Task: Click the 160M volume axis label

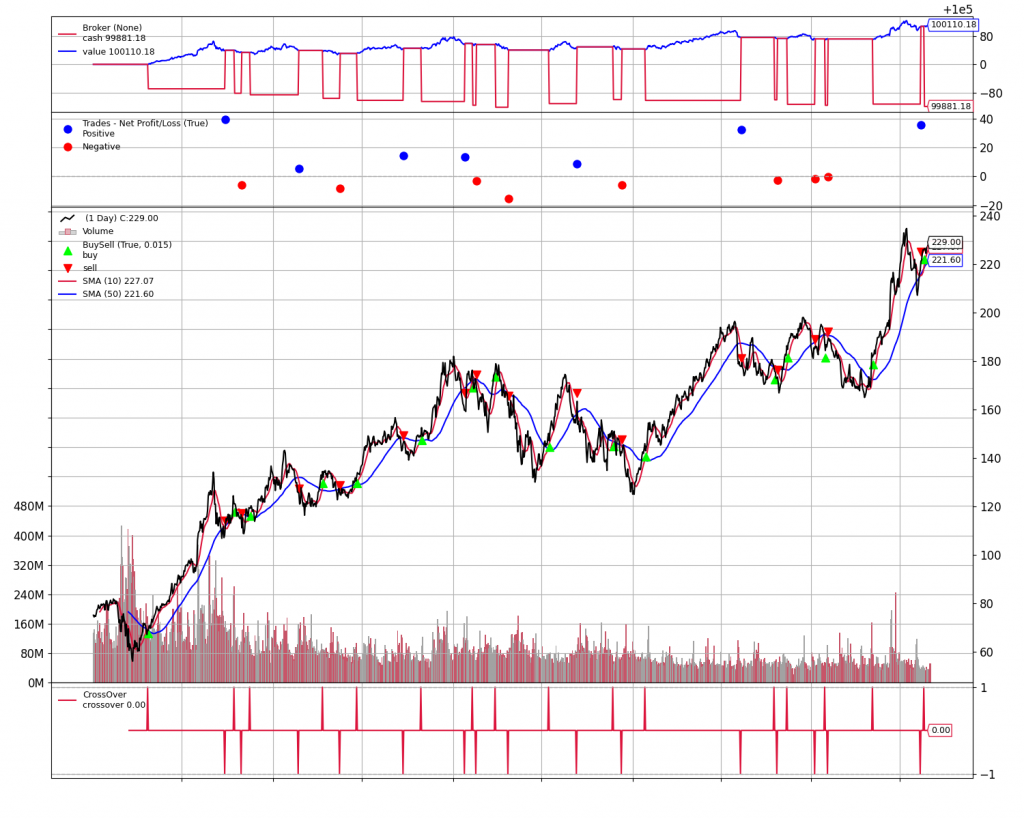Action: [x=29, y=624]
